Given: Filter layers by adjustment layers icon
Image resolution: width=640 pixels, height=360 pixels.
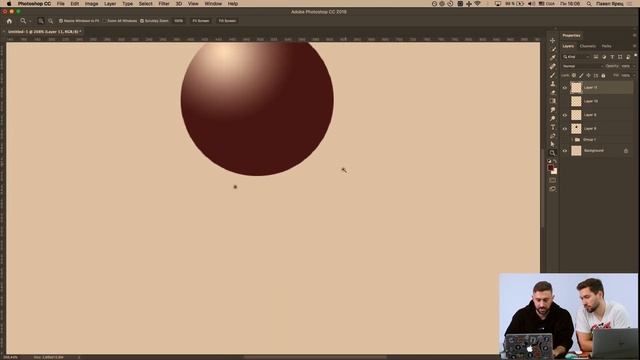Looking at the screenshot, I should tap(604, 57).
